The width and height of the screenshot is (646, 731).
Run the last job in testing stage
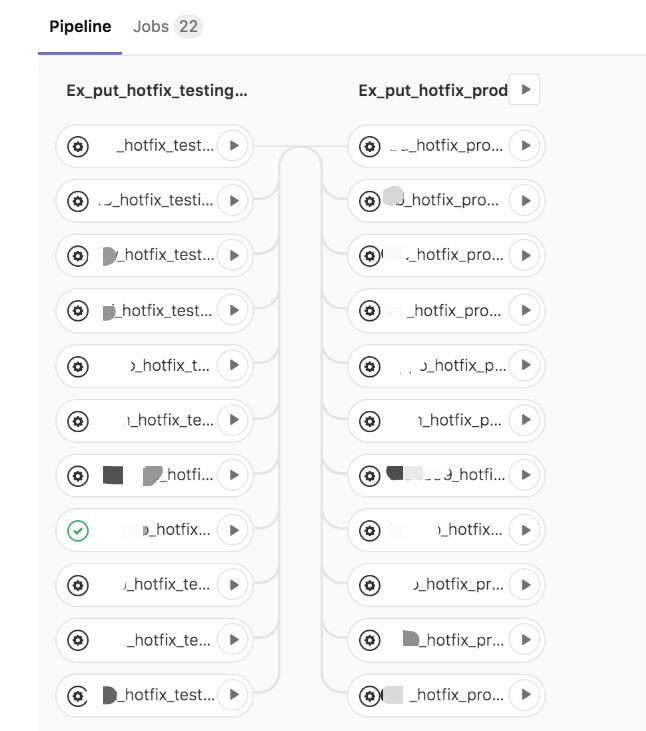pos(233,694)
